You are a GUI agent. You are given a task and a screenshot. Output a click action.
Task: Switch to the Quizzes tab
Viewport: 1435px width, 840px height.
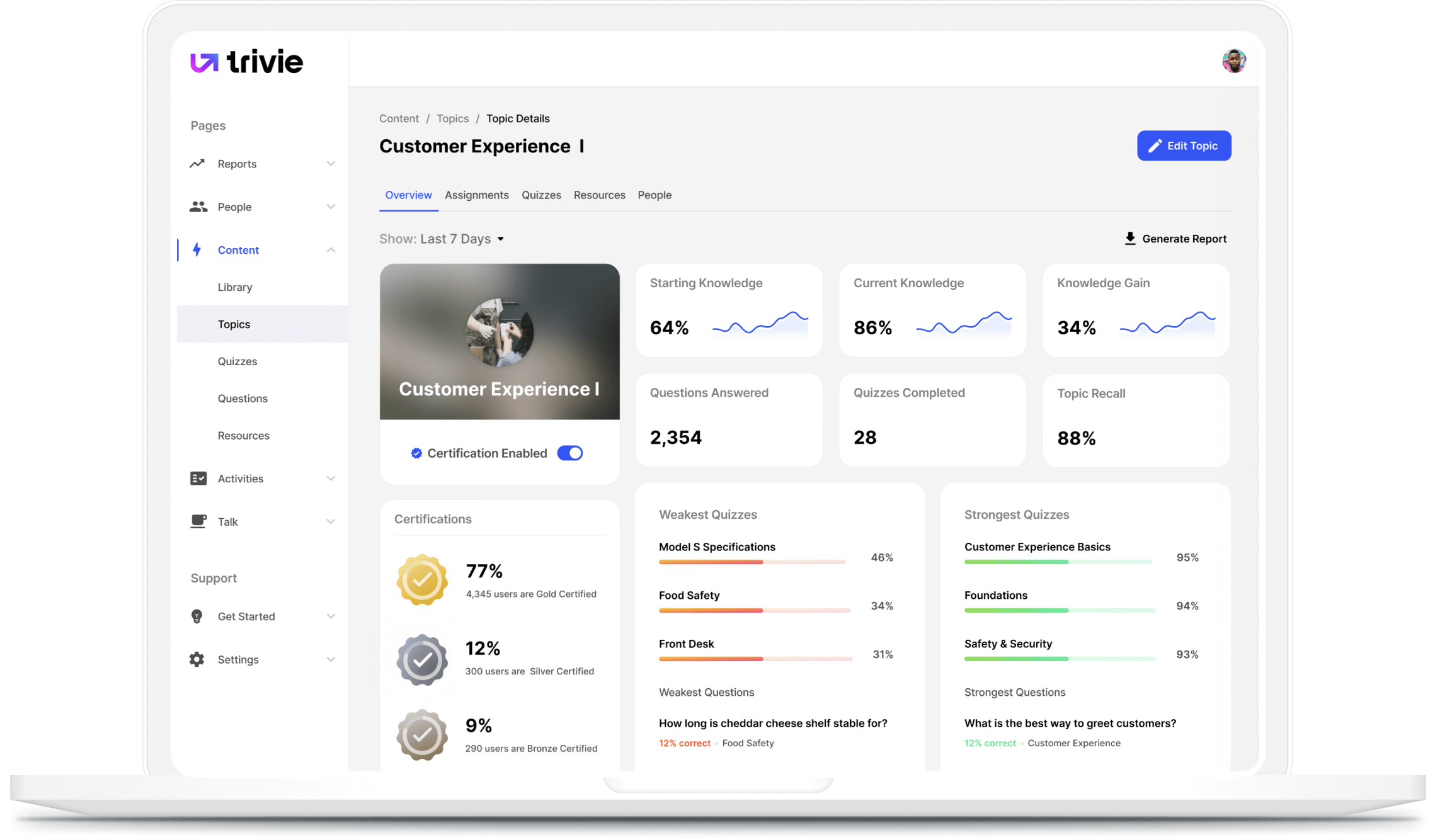(541, 195)
